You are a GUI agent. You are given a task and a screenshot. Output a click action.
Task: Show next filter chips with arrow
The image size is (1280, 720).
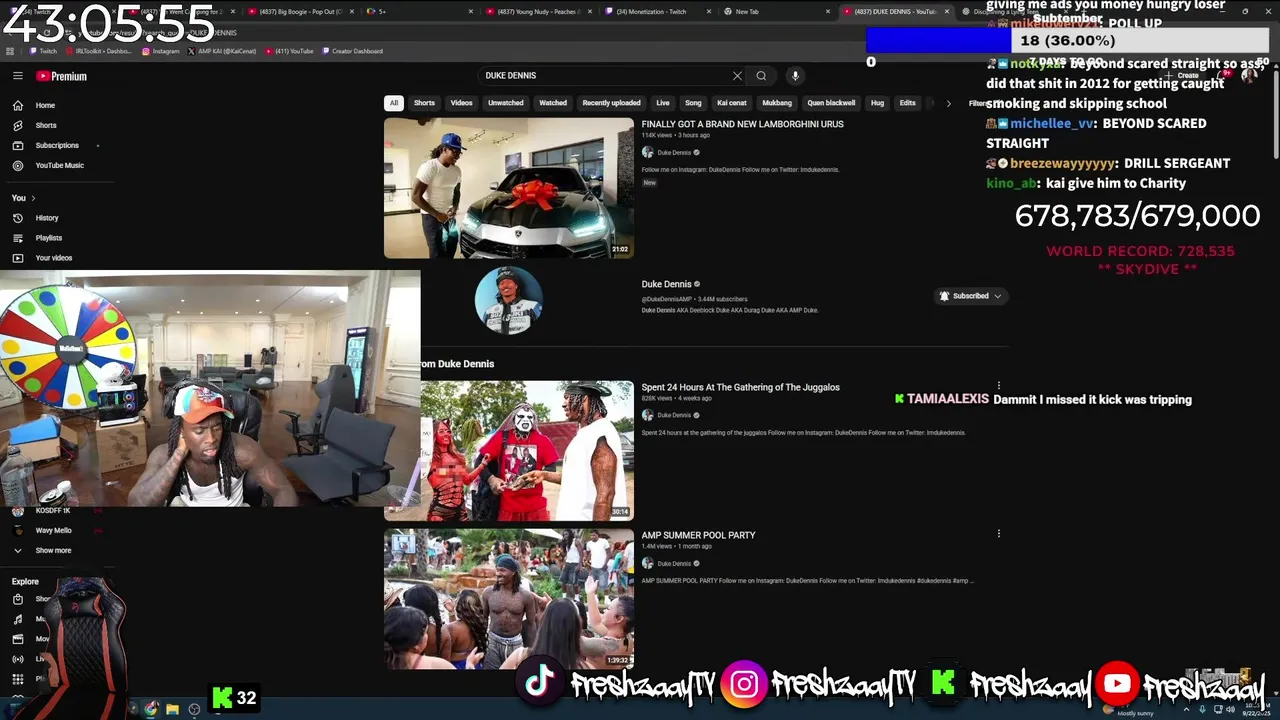tap(948, 103)
